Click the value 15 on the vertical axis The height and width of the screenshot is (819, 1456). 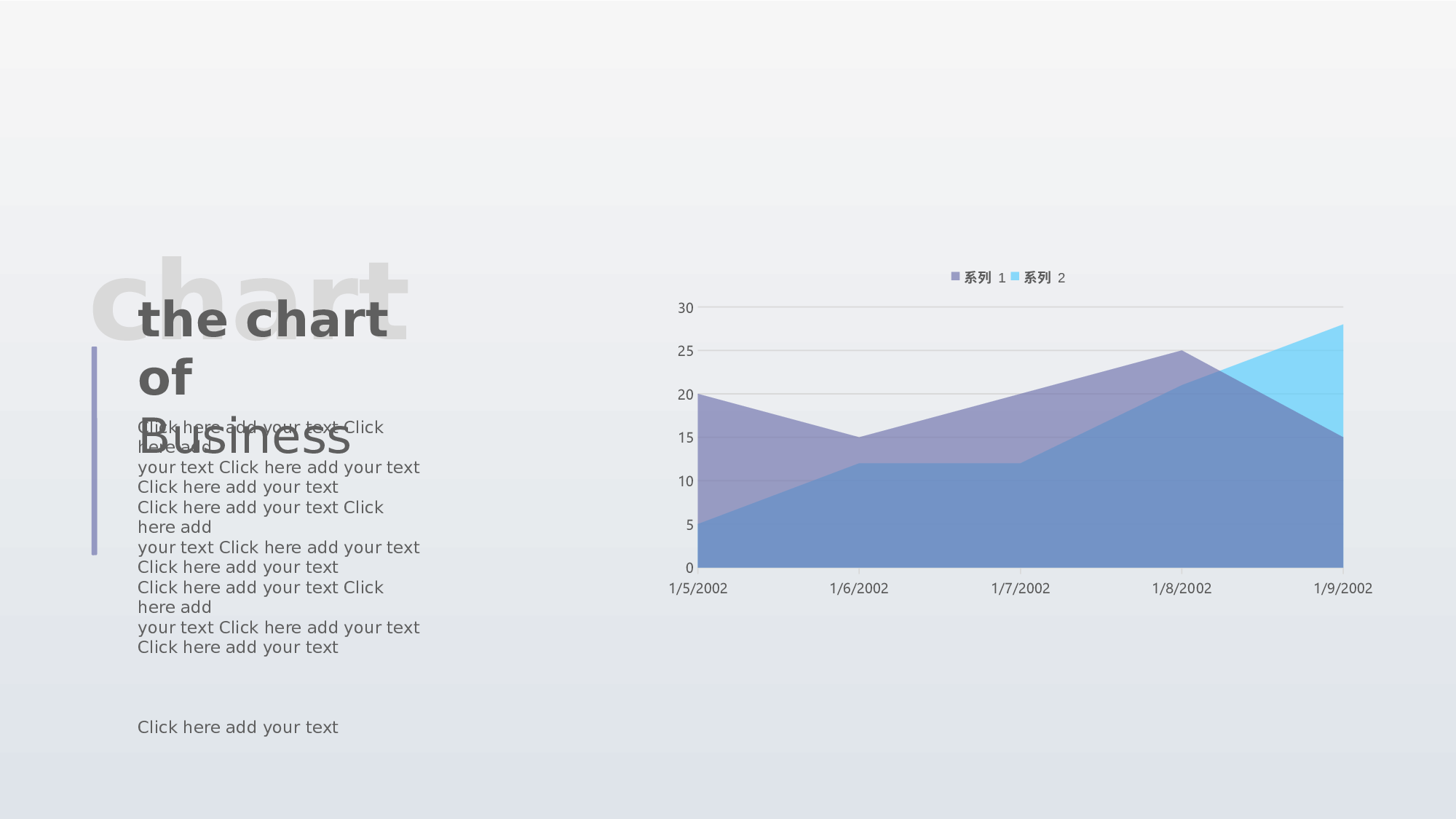686,438
